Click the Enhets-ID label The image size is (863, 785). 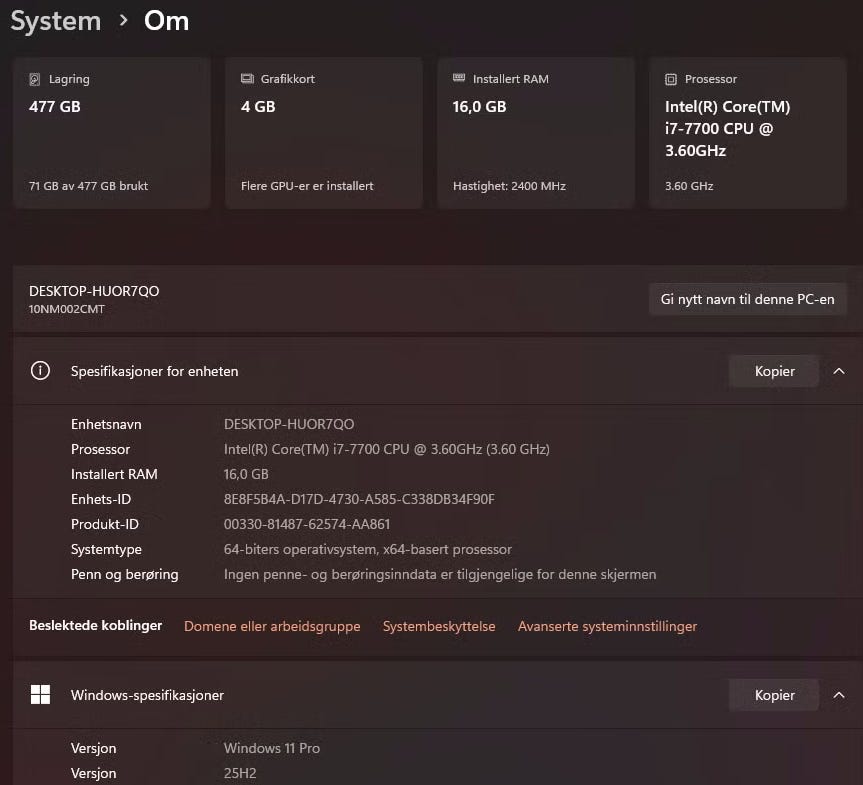pyautogui.click(x=101, y=499)
